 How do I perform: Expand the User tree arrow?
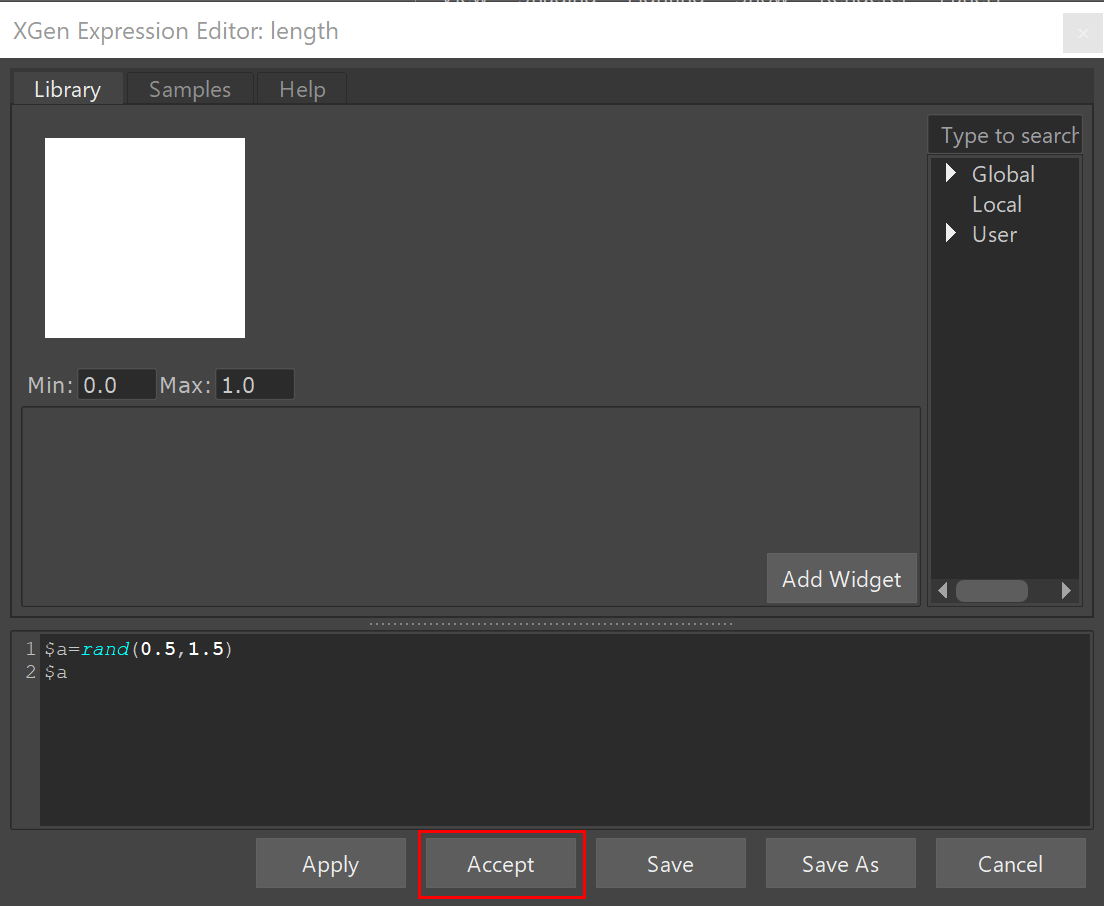coord(951,233)
